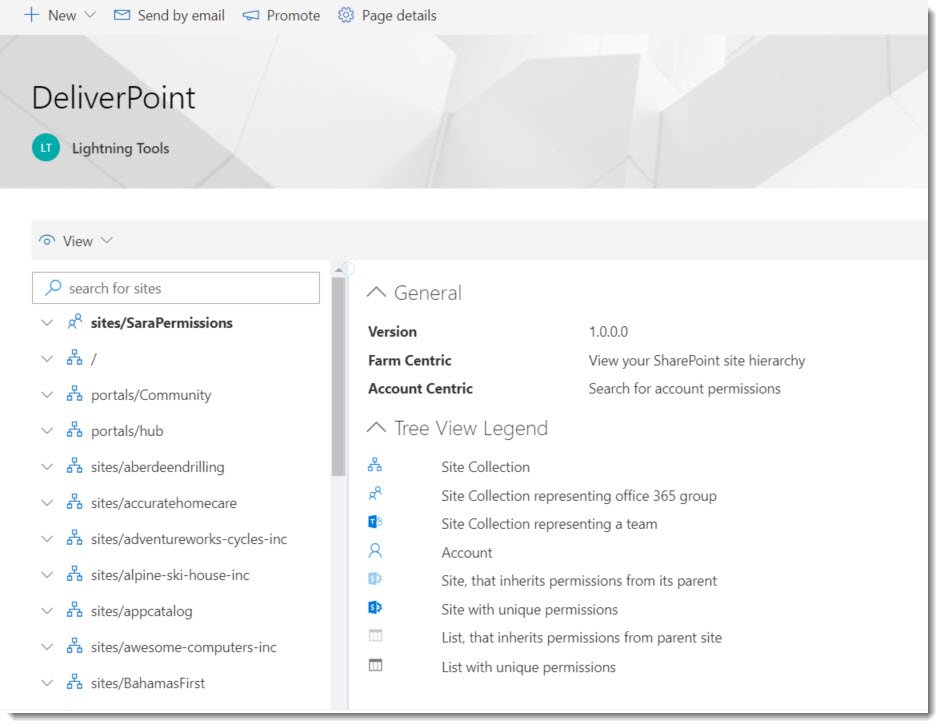This screenshot has height=728, width=943.
Task: Expand the portals/Community node
Action: tap(47, 395)
